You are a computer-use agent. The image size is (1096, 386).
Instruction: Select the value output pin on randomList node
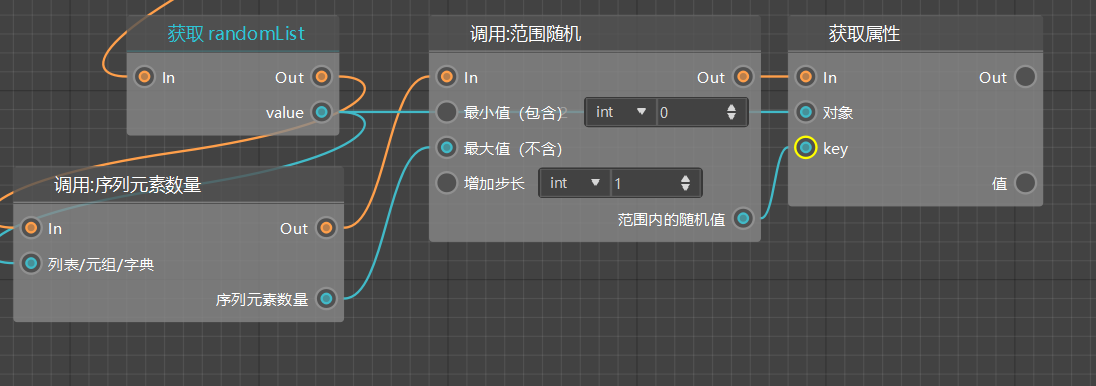point(322,112)
